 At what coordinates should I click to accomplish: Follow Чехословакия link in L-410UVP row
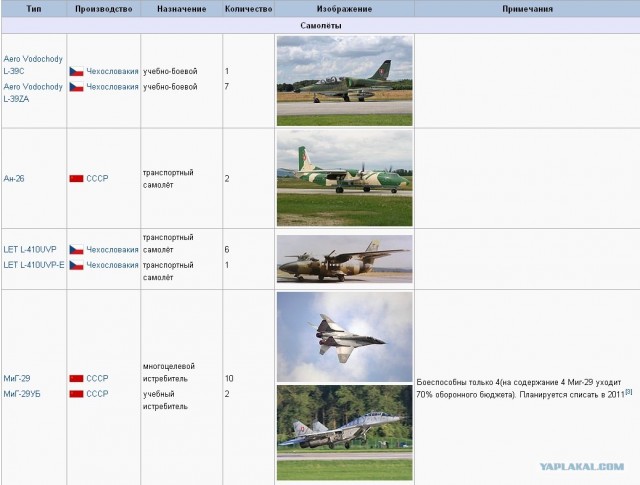tap(112, 249)
